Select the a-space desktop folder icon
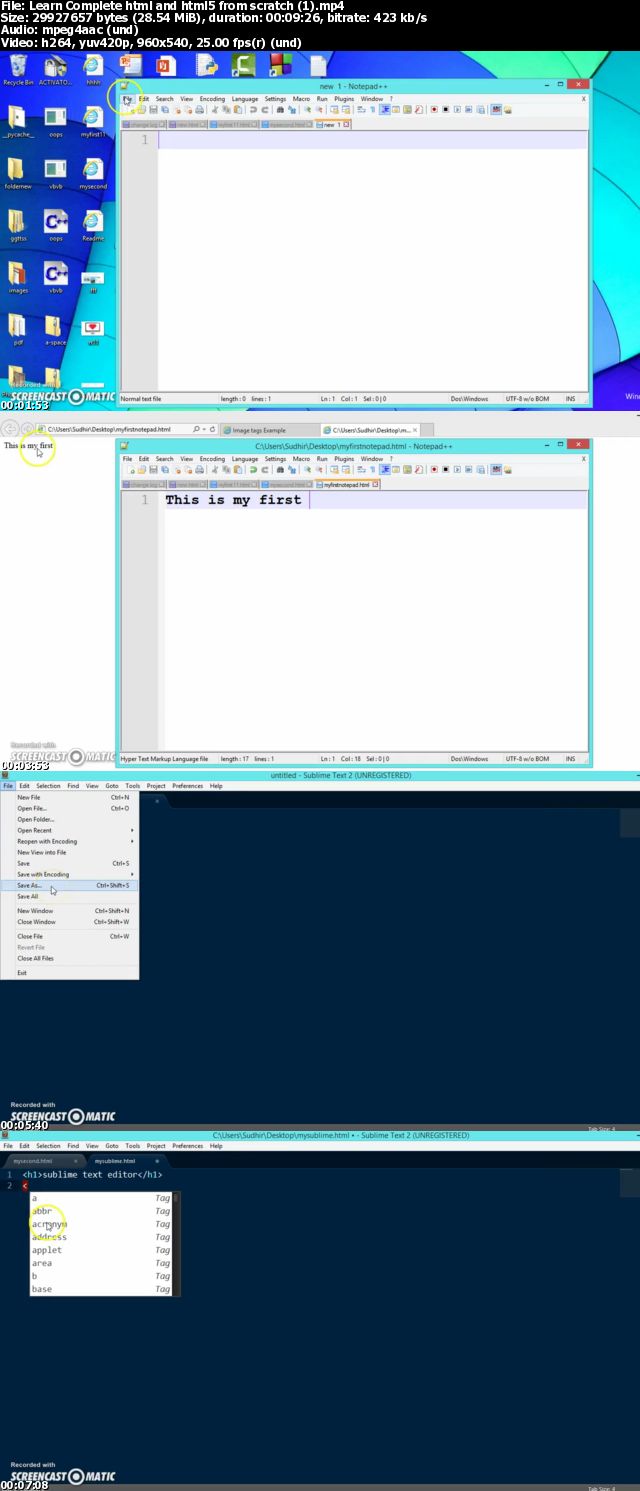640x1491 pixels. click(55, 330)
